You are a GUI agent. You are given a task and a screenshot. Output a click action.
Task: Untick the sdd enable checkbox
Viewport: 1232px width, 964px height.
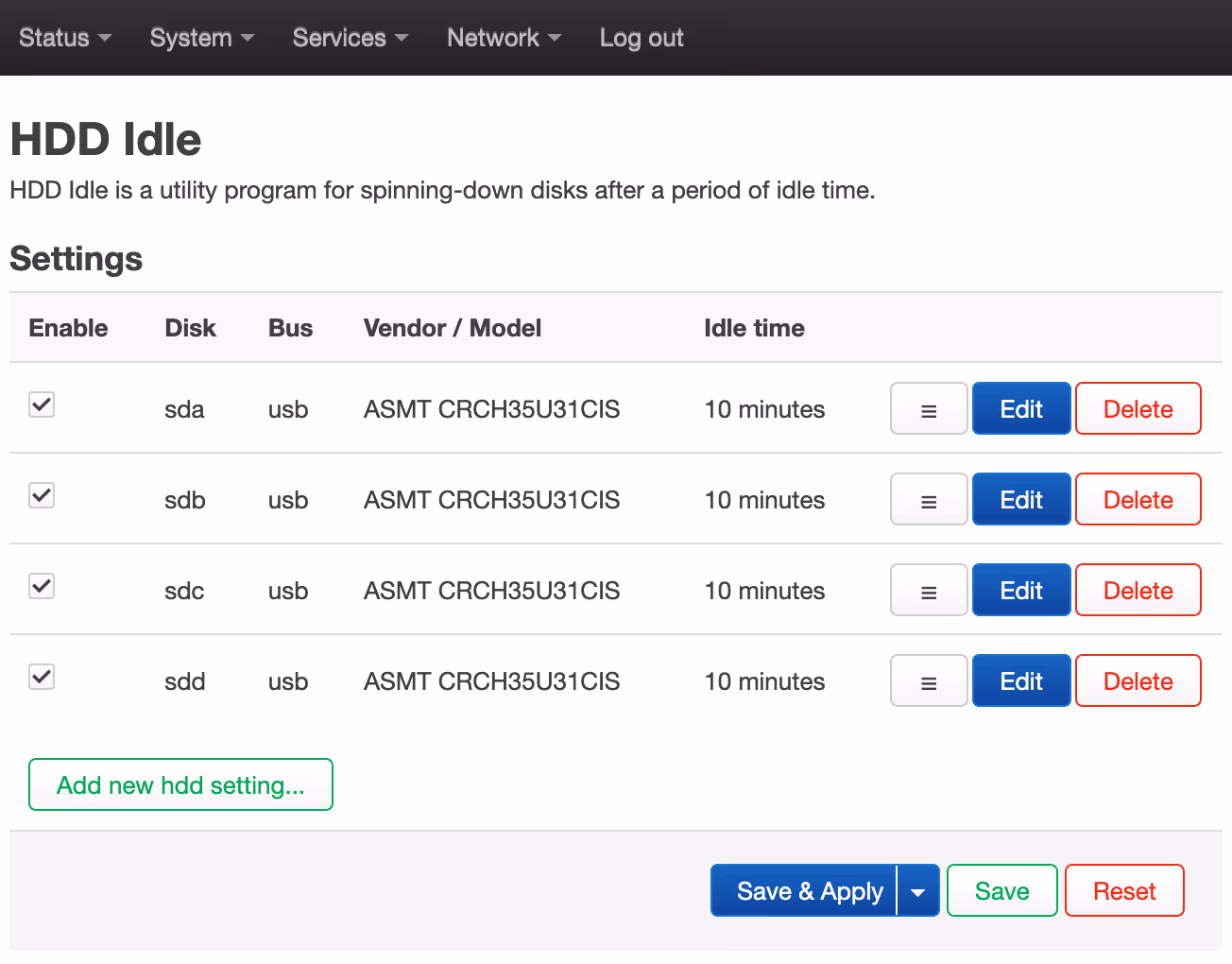pos(42,677)
